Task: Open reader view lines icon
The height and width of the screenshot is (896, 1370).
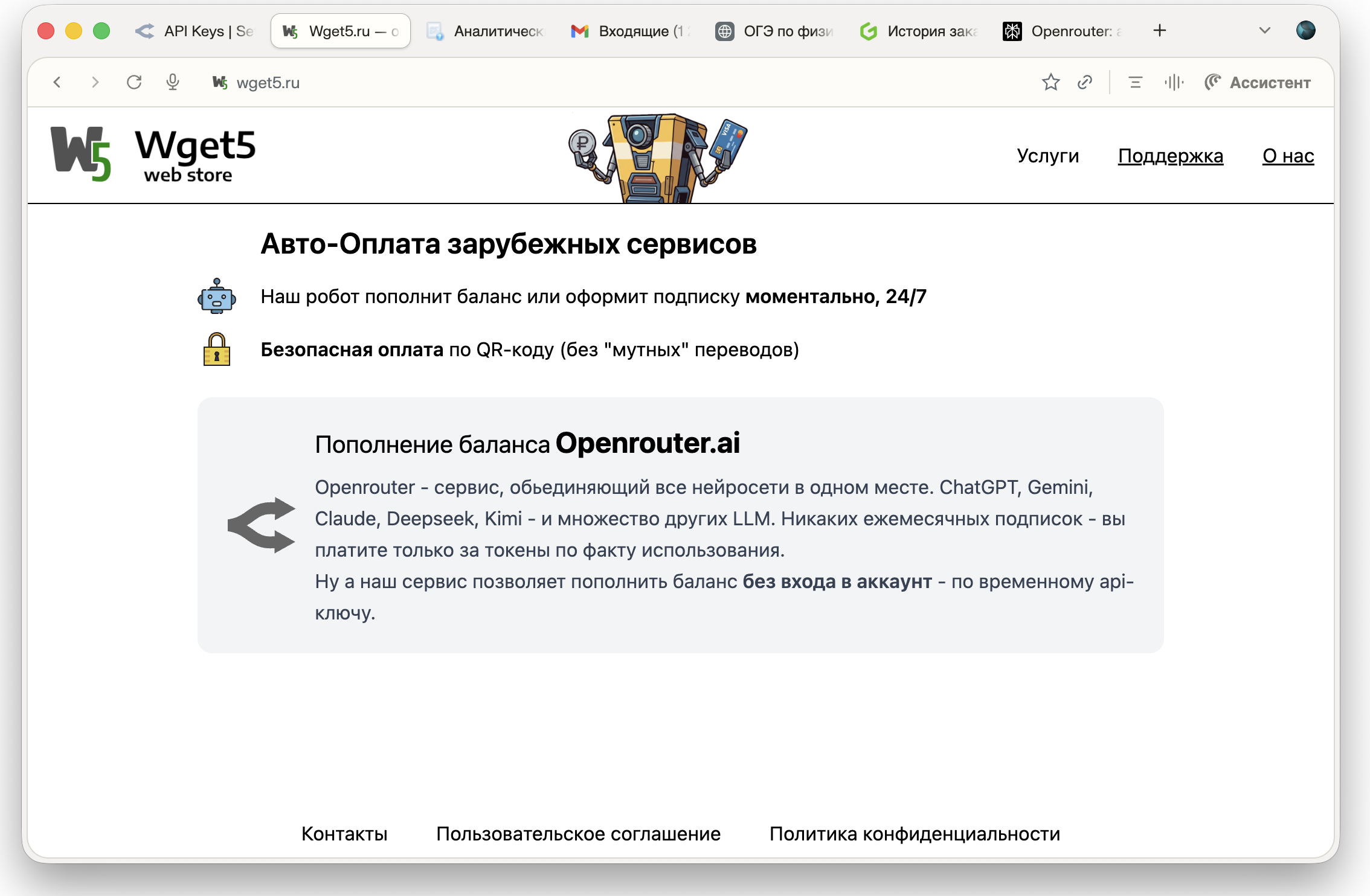Action: point(1135,82)
